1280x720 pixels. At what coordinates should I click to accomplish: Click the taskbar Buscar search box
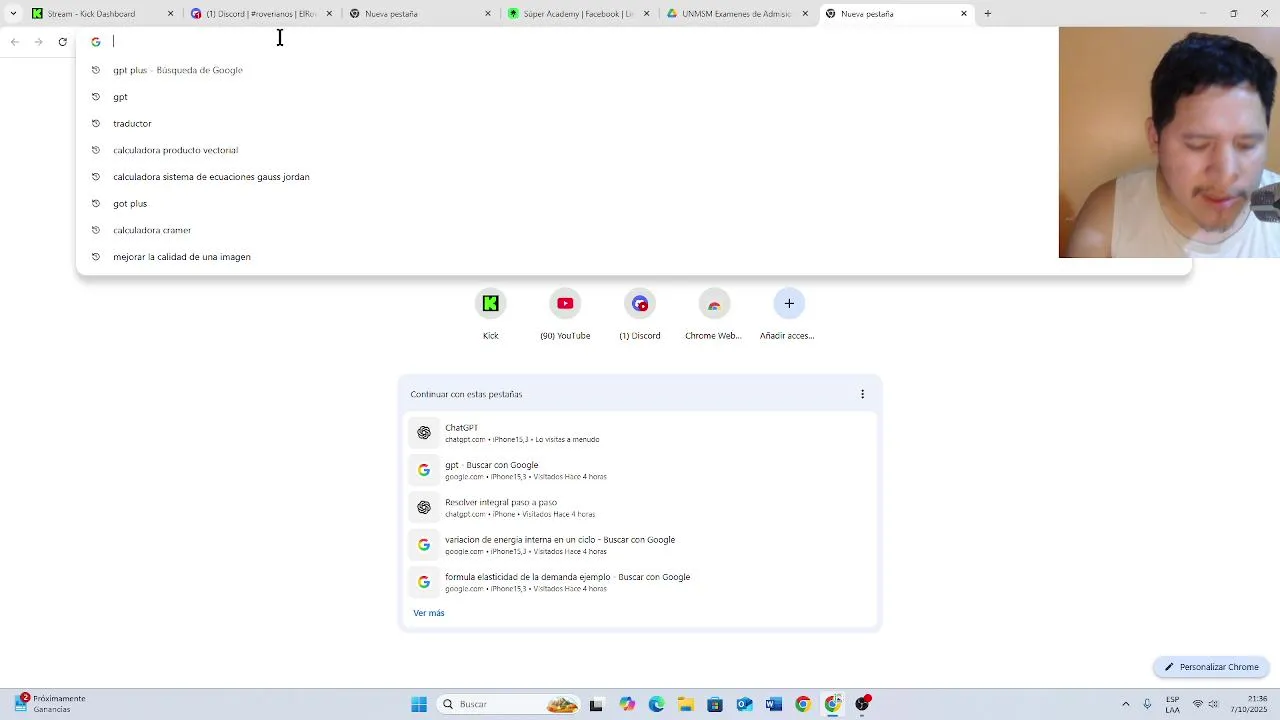510,704
